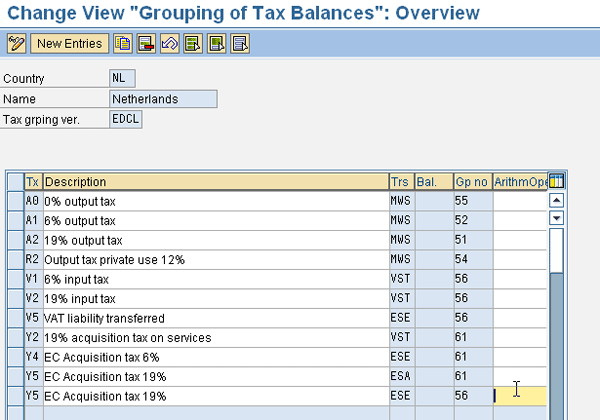Click the Copy As toolbar icon
This screenshot has width=600, height=420.
(123, 44)
